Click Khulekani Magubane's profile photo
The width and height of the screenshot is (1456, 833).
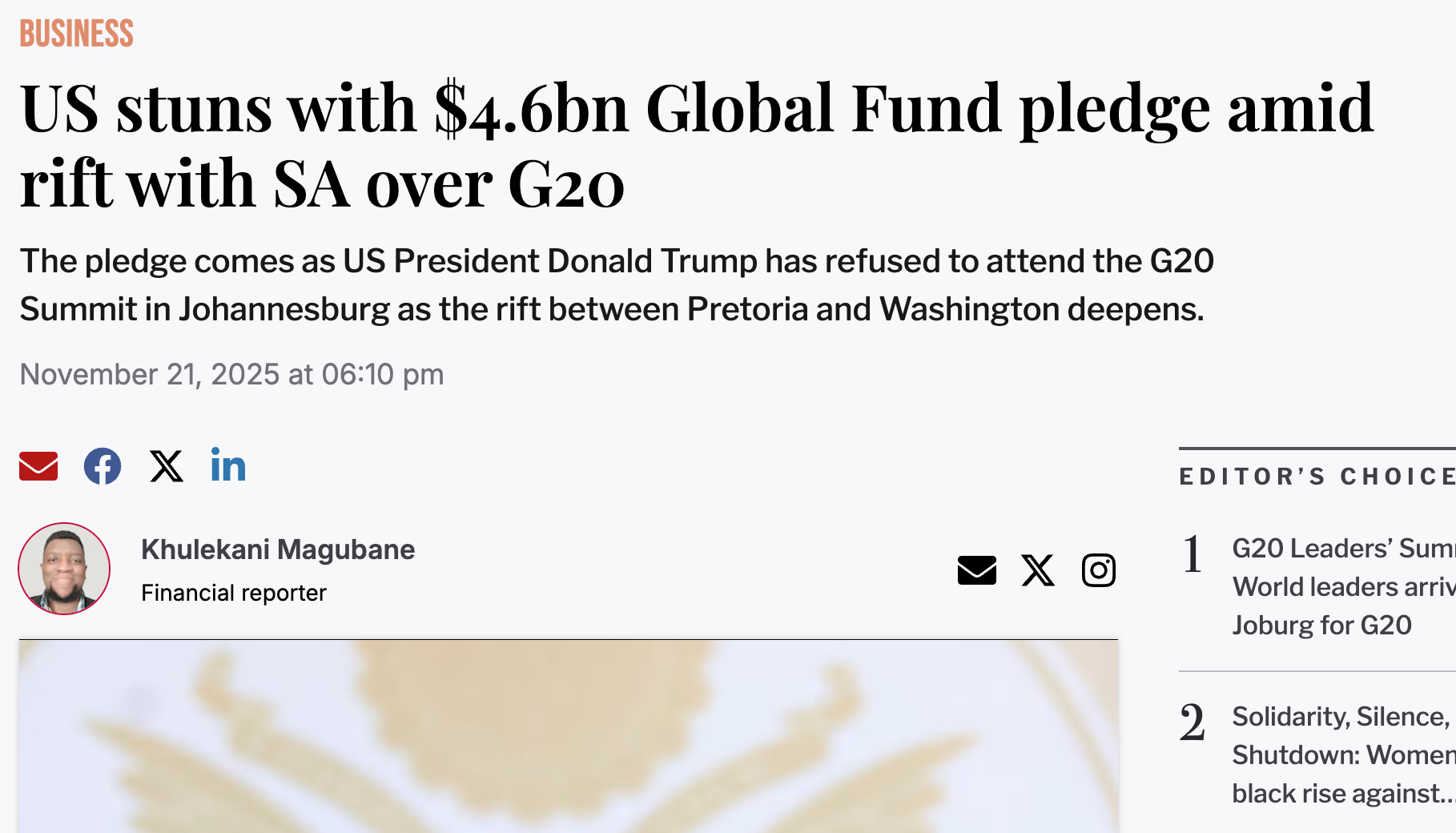click(64, 569)
